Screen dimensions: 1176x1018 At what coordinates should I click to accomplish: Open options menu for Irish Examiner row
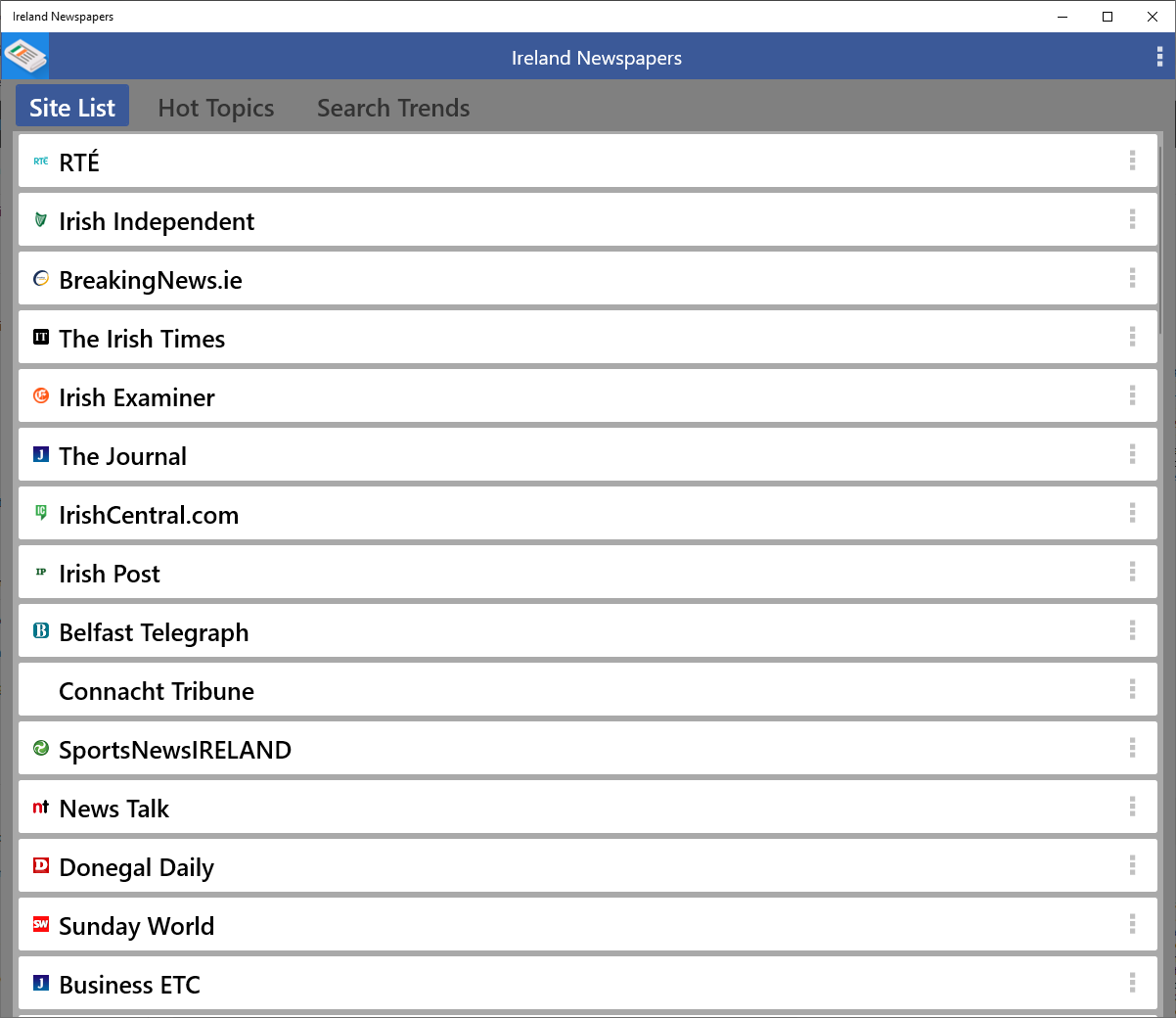(x=1132, y=395)
